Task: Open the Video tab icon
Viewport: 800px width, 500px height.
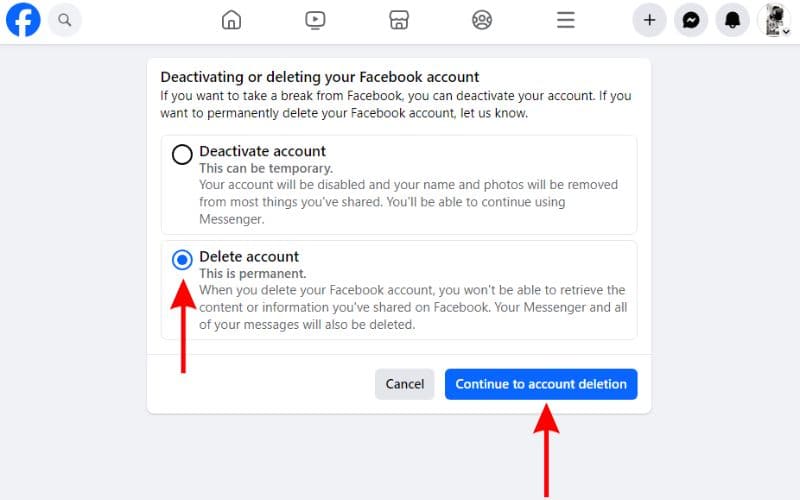Action: point(315,20)
